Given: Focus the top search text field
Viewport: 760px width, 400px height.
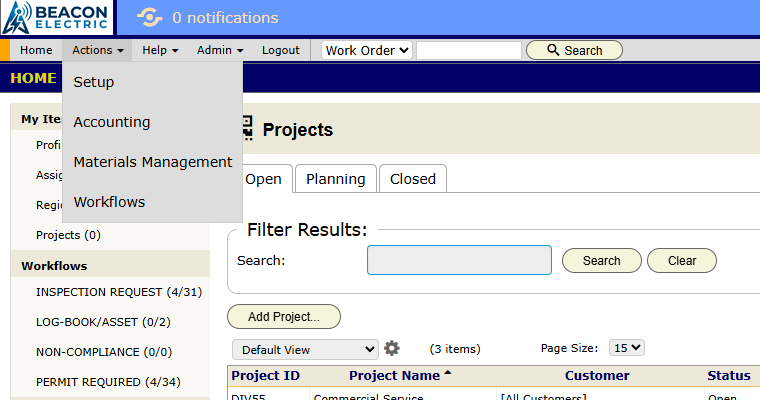Looking at the screenshot, I should point(469,50).
